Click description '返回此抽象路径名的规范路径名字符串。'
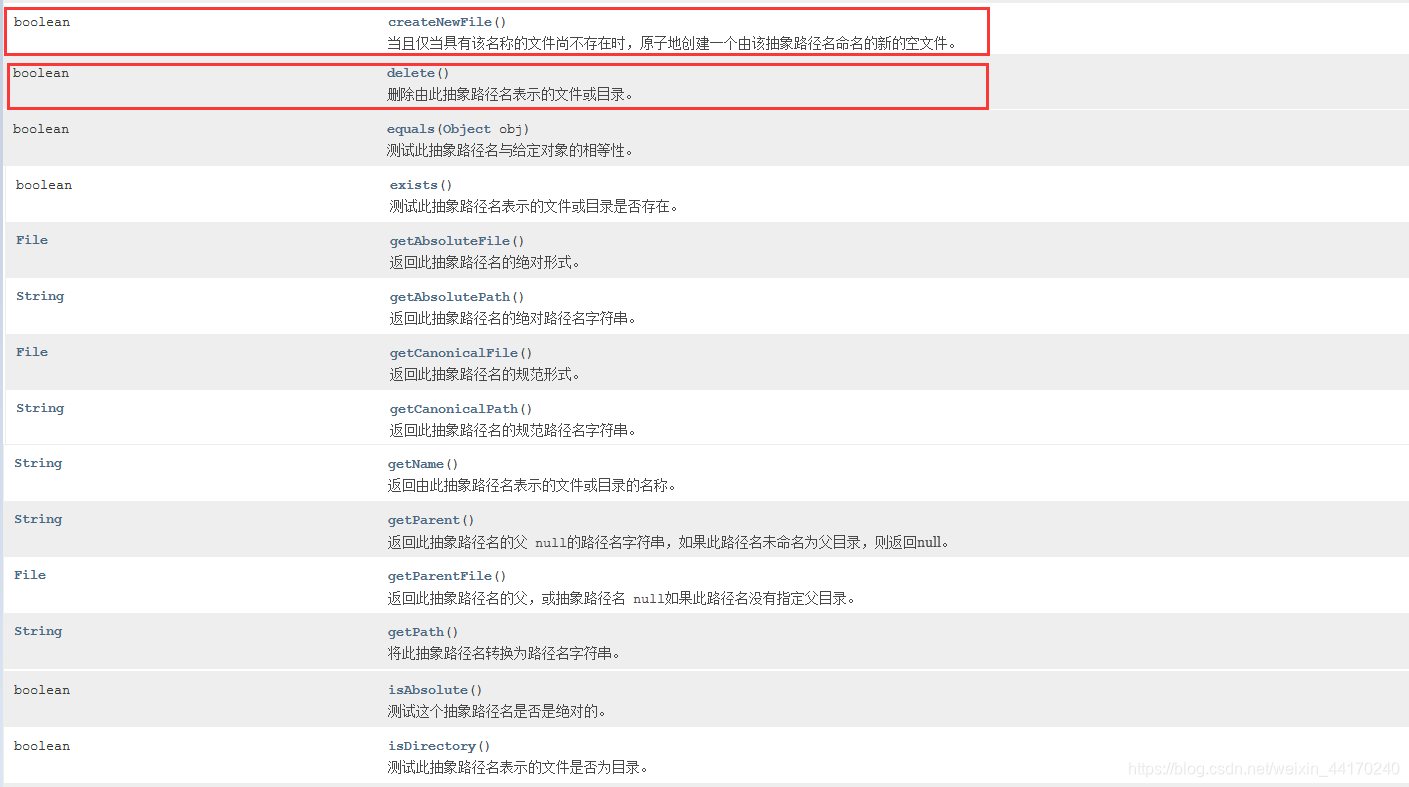Viewport: 1409px width, 787px height. (513, 431)
